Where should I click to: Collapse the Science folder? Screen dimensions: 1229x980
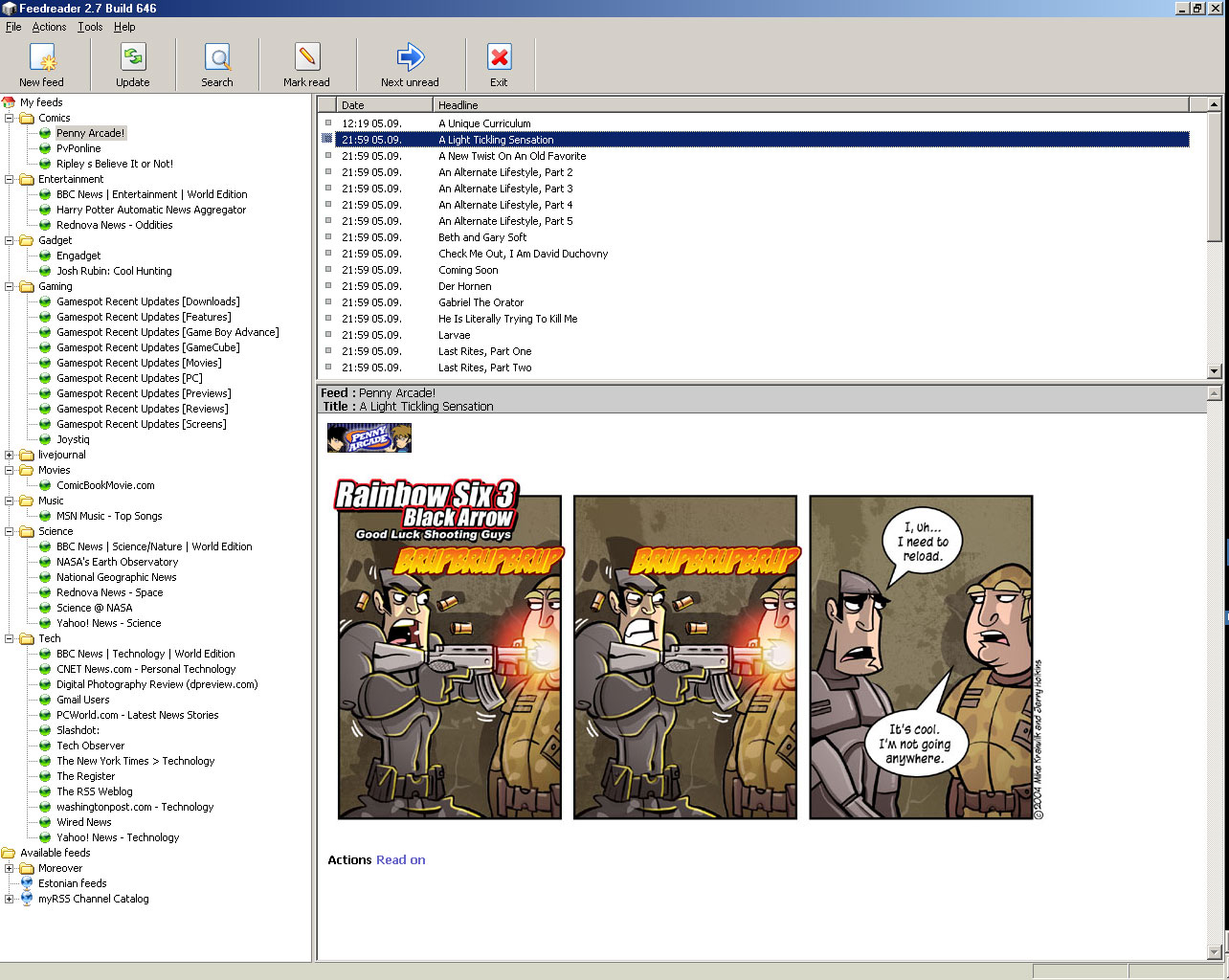[10, 531]
